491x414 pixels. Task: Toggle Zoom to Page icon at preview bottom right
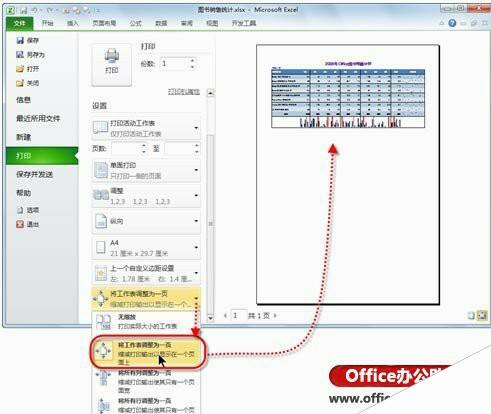pos(482,315)
